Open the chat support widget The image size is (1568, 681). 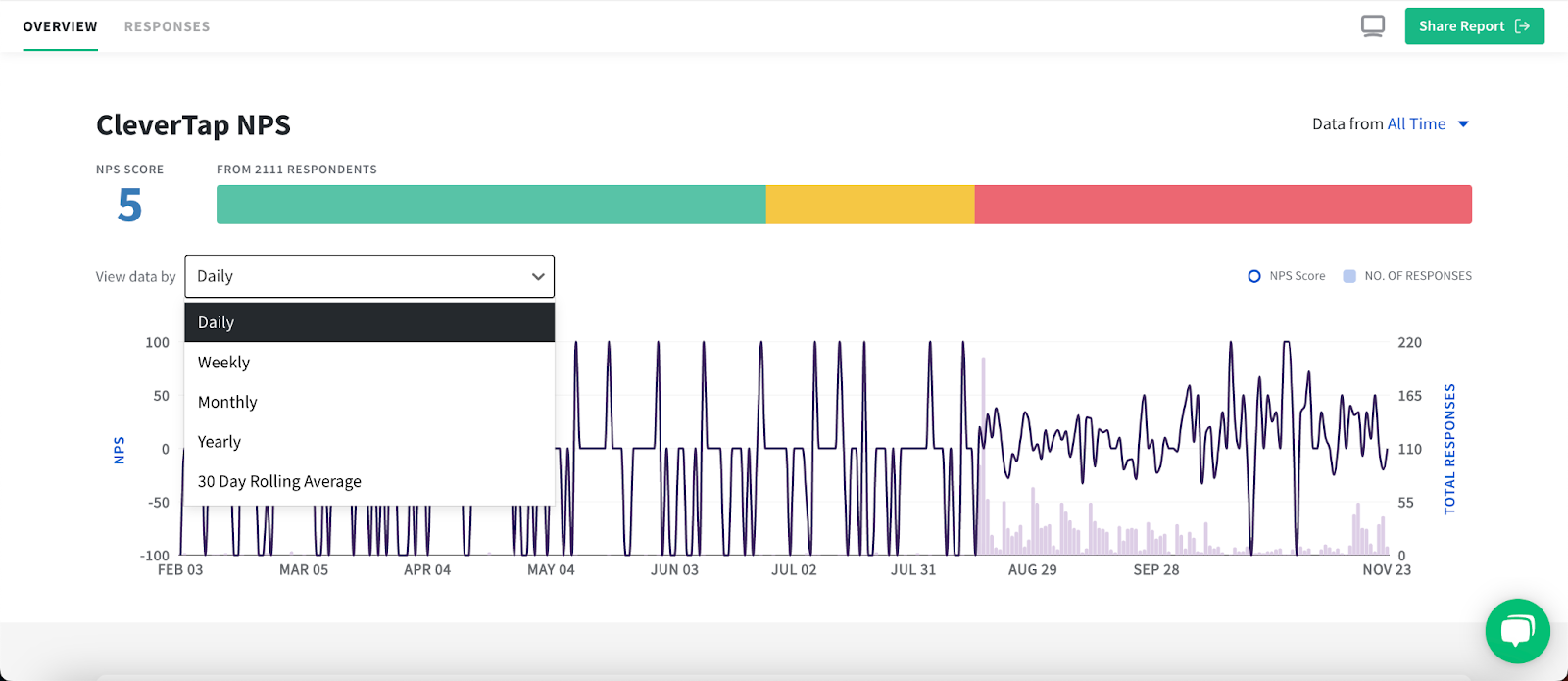click(x=1517, y=631)
